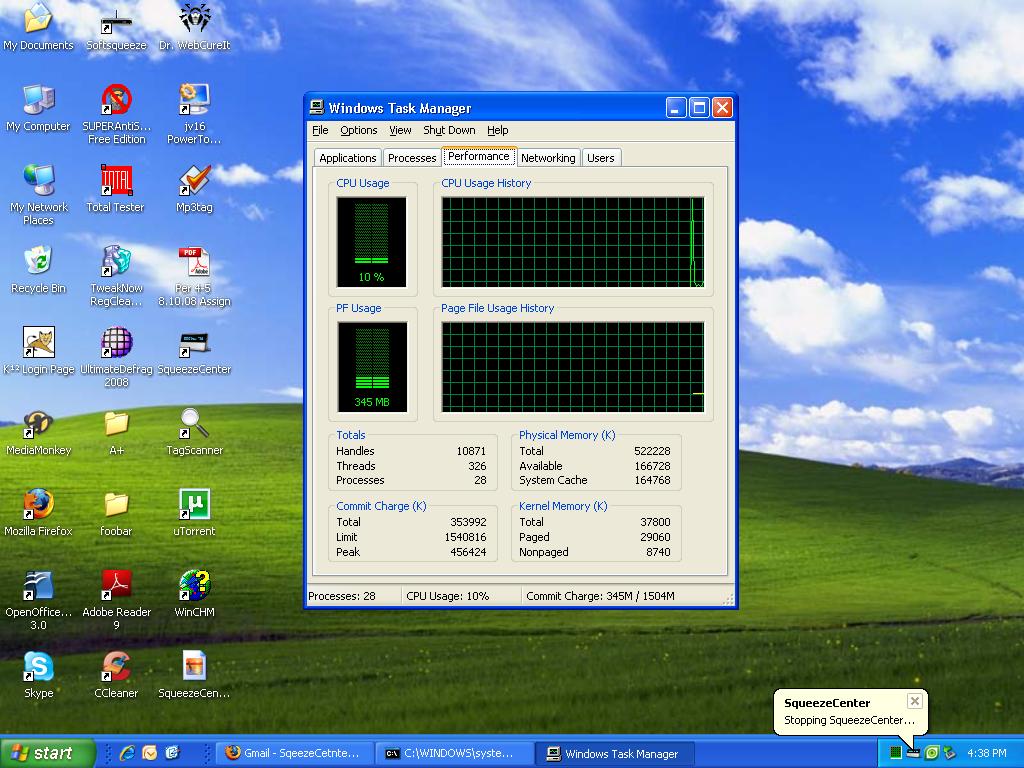1024x768 pixels.
Task: Open the Mozilla Firefox desktop icon
Action: click(38, 504)
